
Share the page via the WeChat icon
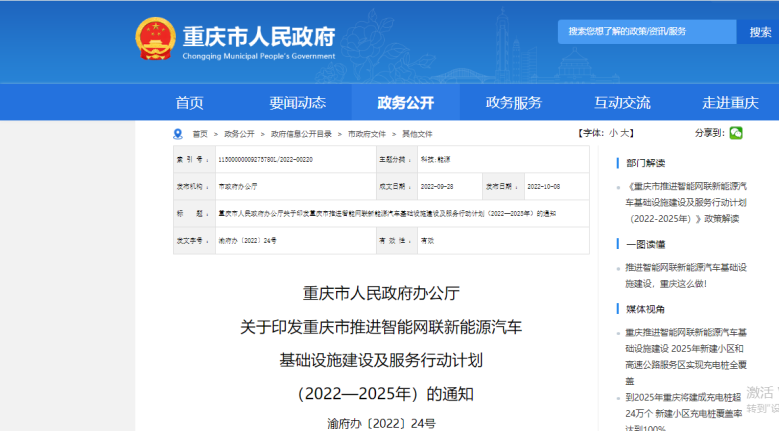tap(736, 133)
